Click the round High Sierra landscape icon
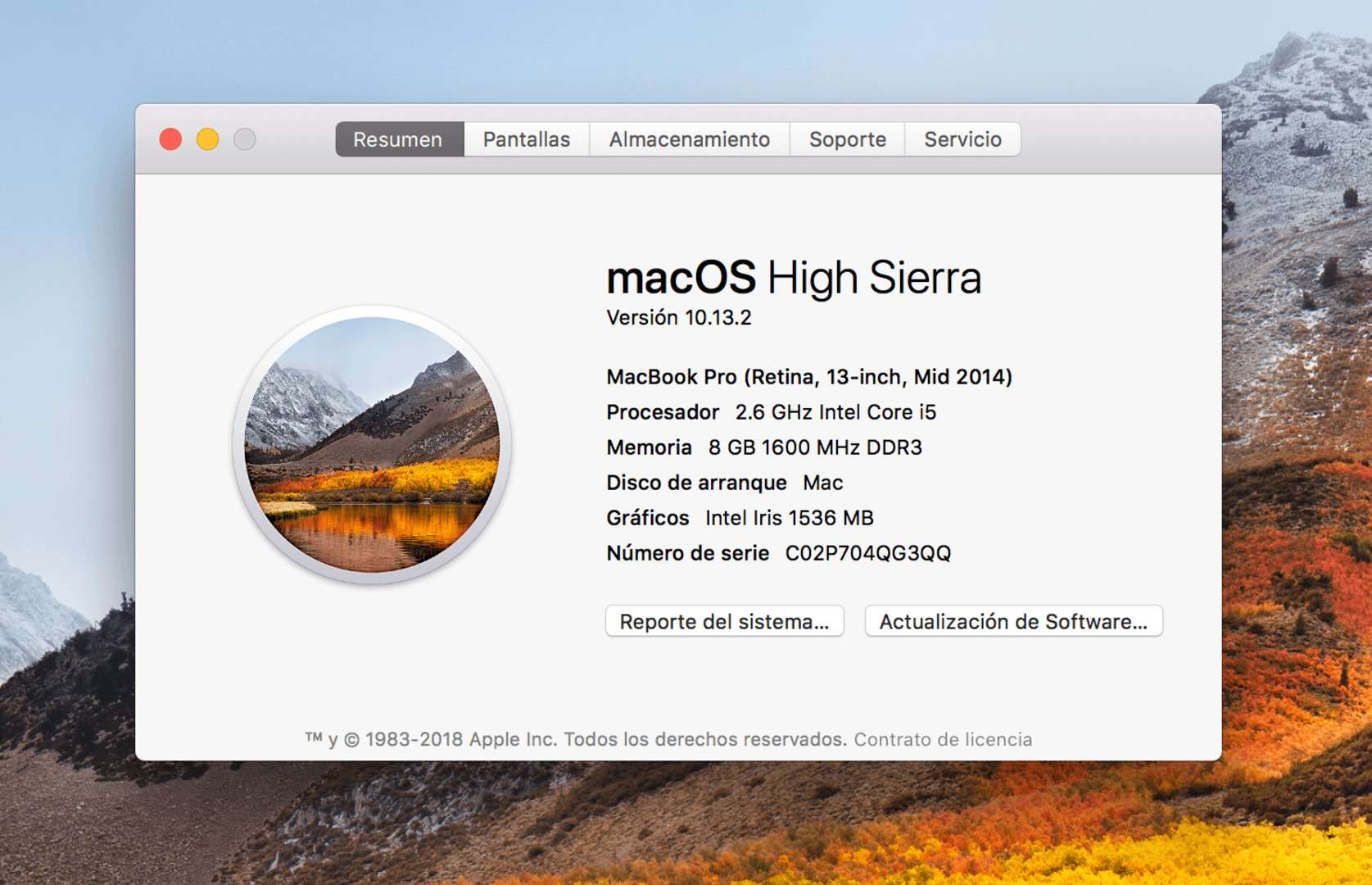The image size is (1372, 885). [373, 444]
